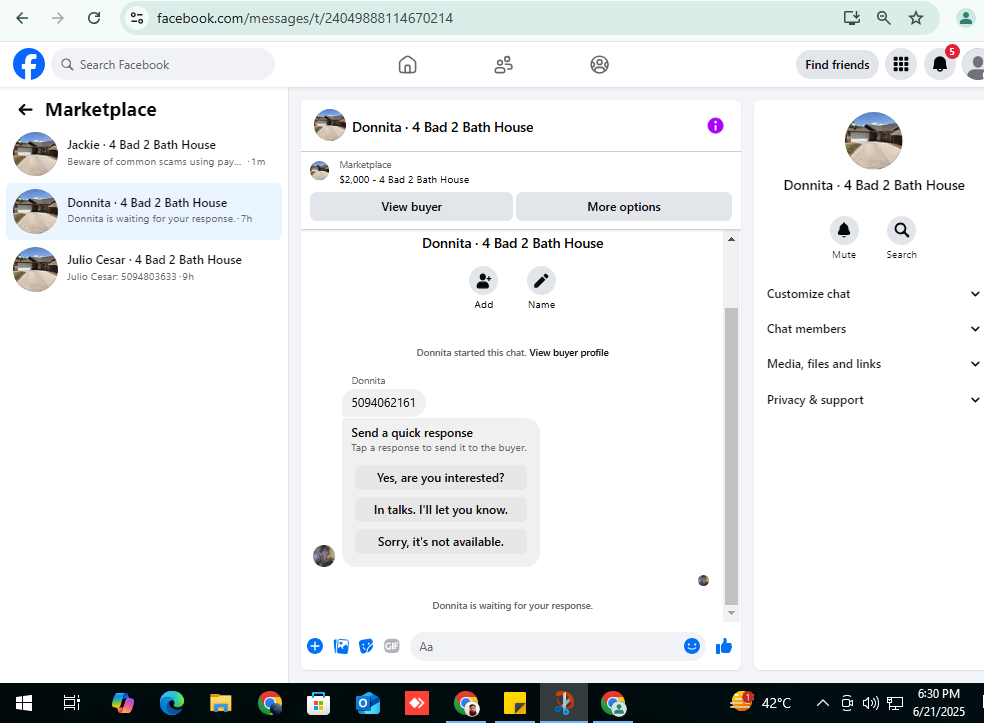Open More options for the listing
Image resolution: width=984 pixels, height=723 pixels.
coord(624,206)
